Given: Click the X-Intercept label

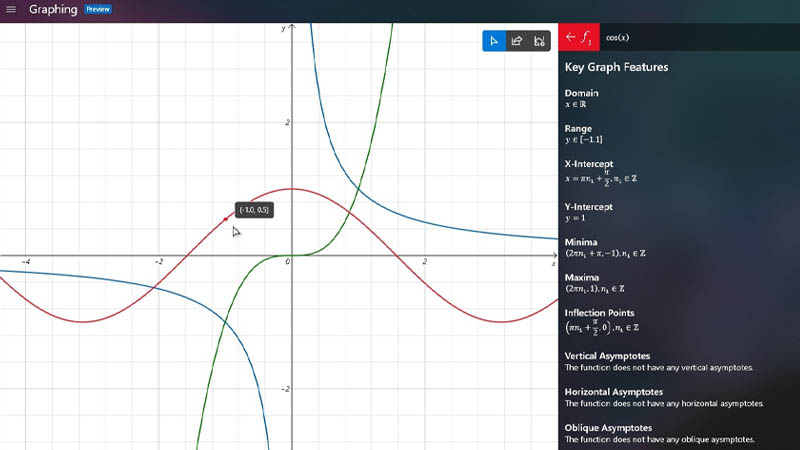Looking at the screenshot, I should 589,164.
